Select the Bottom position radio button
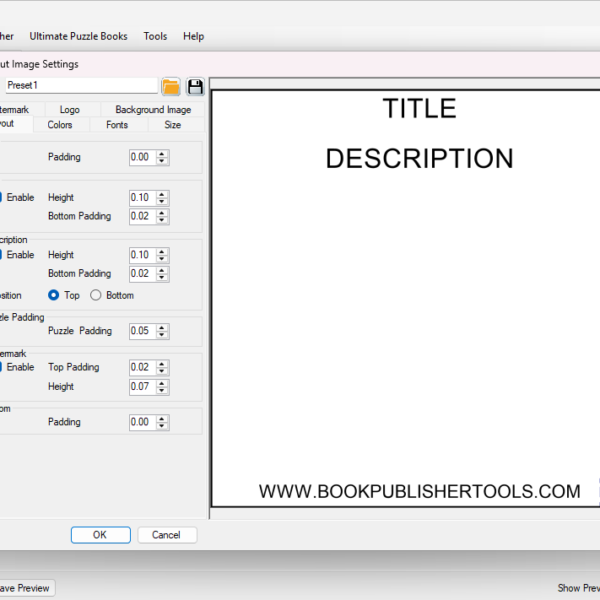 click(96, 295)
